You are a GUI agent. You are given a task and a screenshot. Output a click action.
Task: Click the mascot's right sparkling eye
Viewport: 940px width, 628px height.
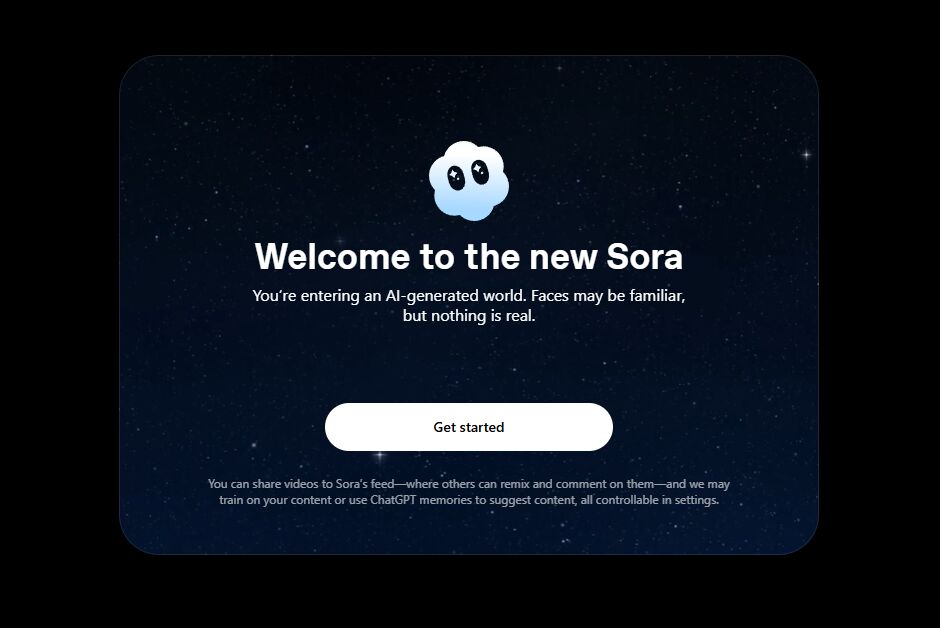tap(480, 172)
